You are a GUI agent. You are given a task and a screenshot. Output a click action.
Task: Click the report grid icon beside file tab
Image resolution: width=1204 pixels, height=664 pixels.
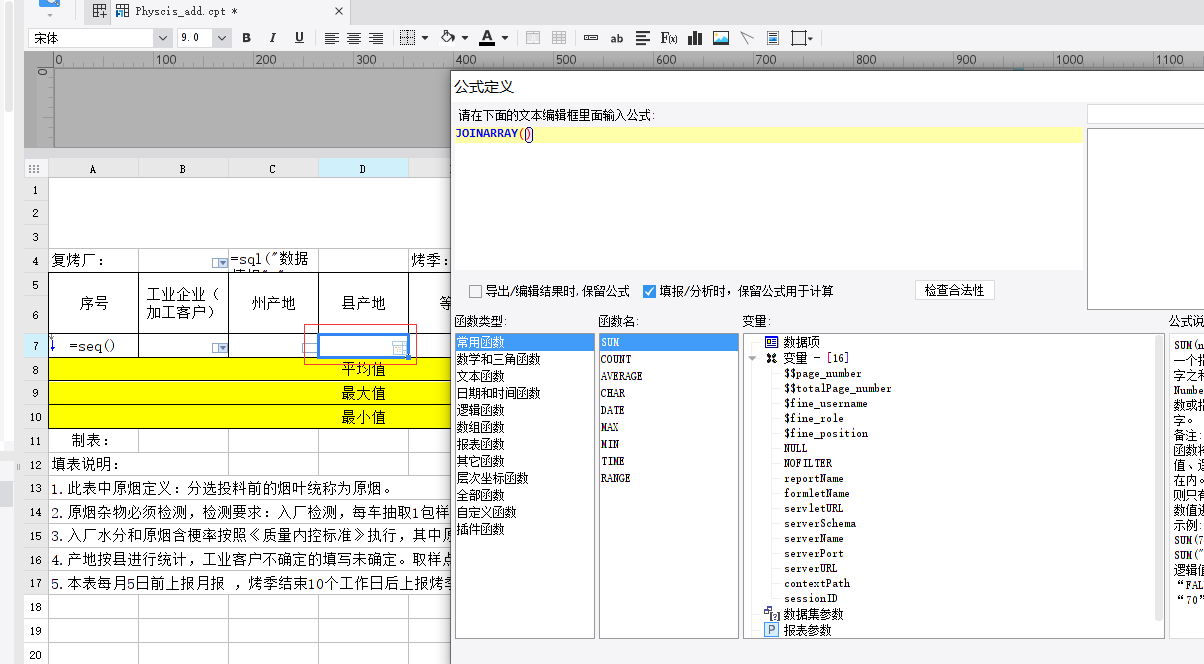coord(99,11)
